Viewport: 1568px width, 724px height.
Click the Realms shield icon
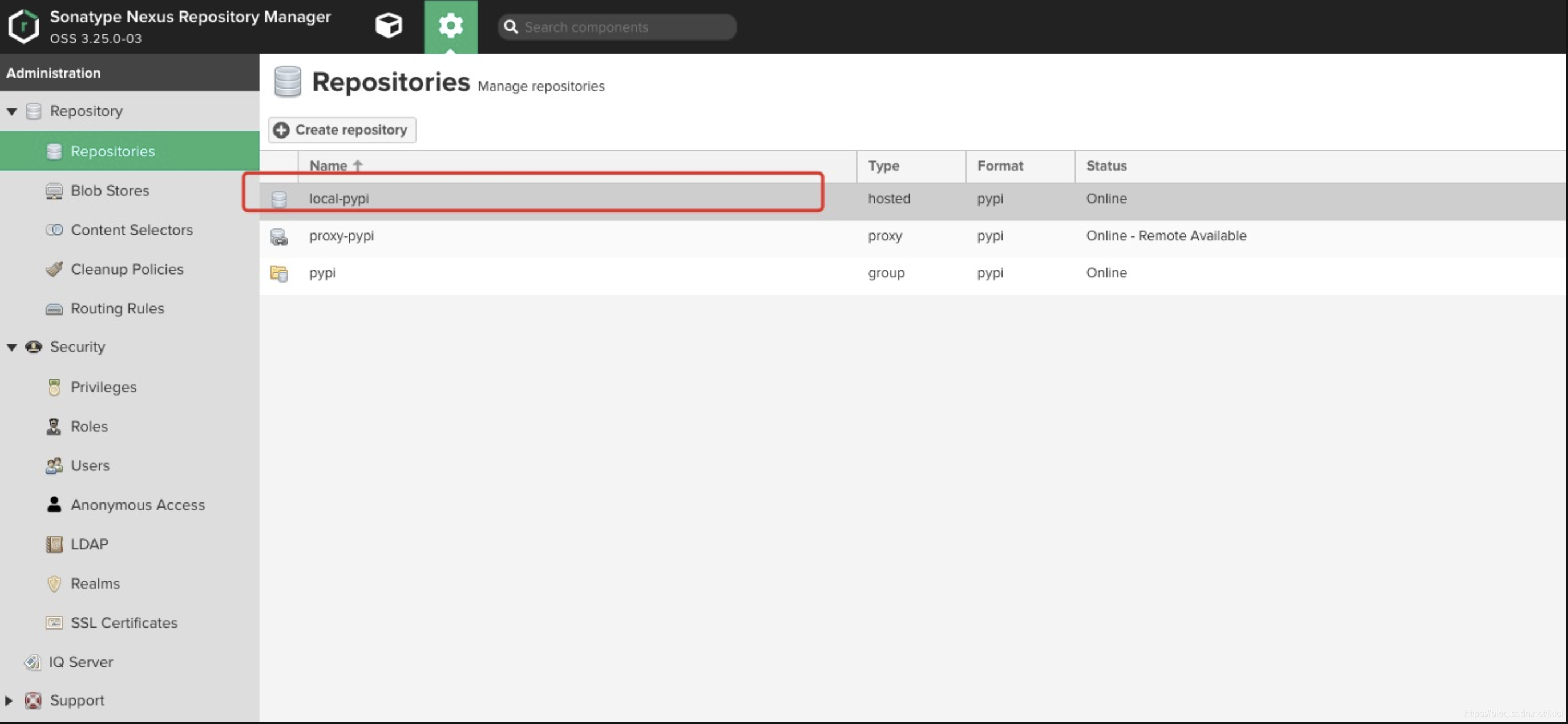click(54, 584)
